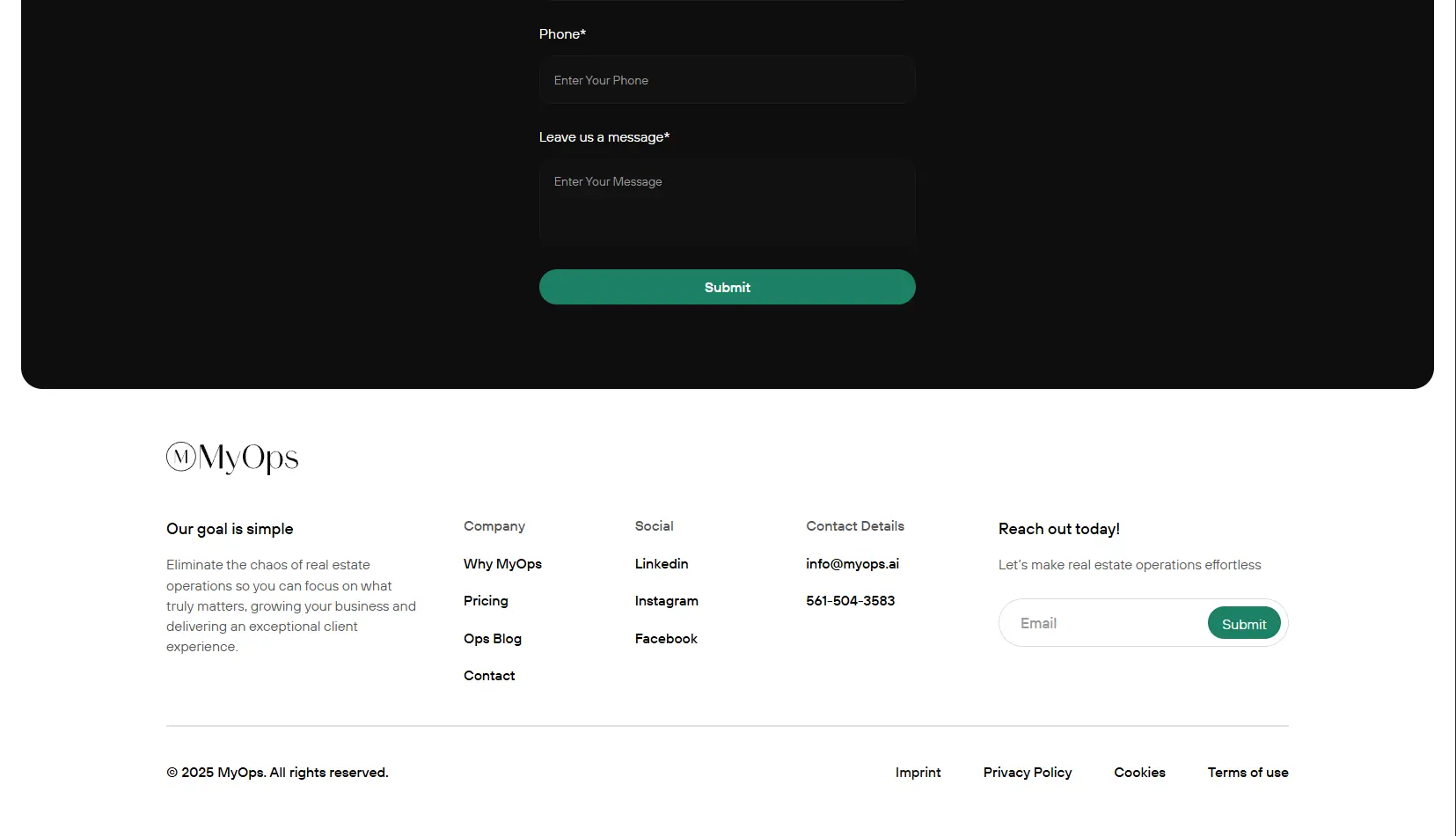
Task: Select the Contact footer link
Action: [x=489, y=676]
